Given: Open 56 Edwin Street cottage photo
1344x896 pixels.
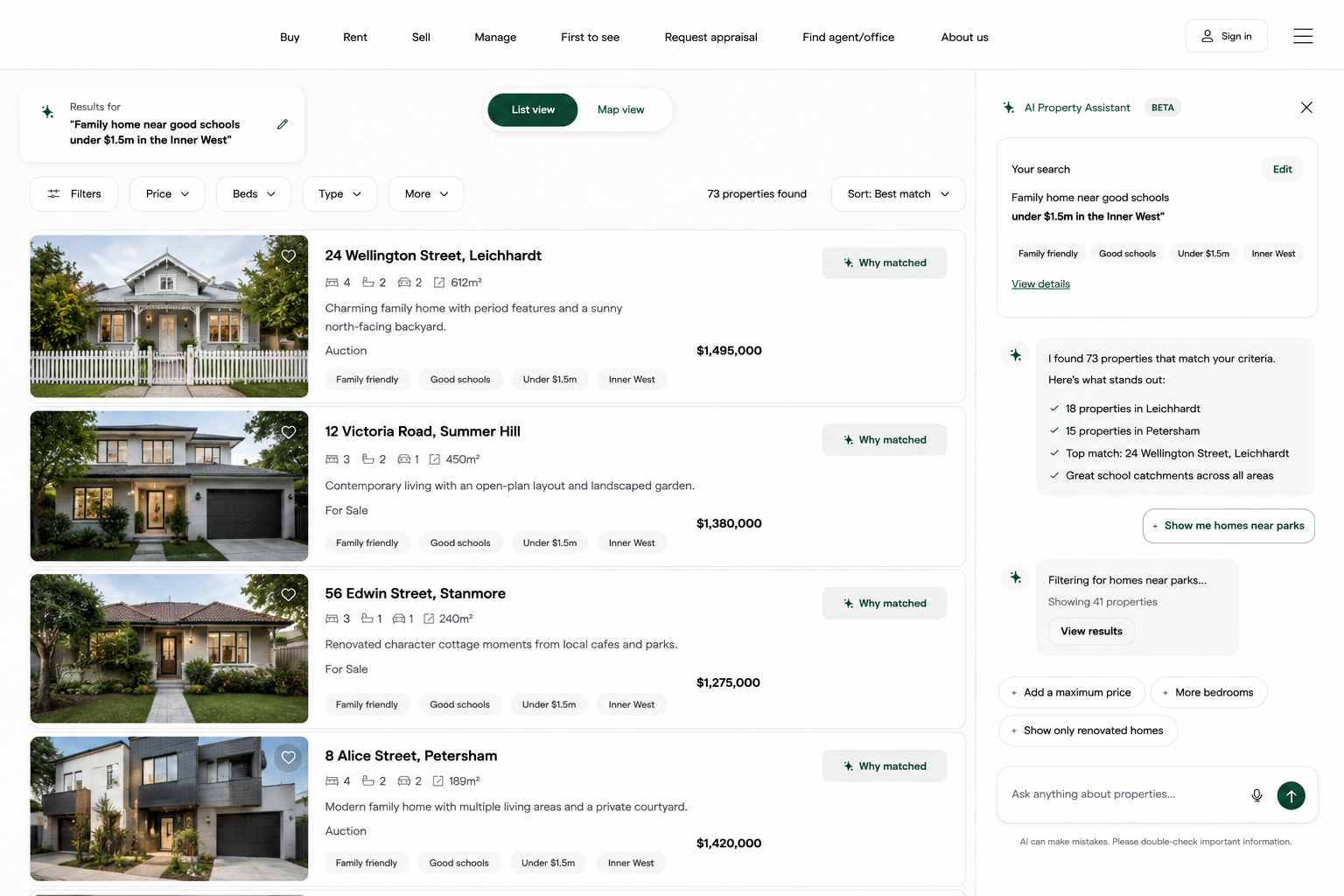Looking at the screenshot, I should (169, 648).
